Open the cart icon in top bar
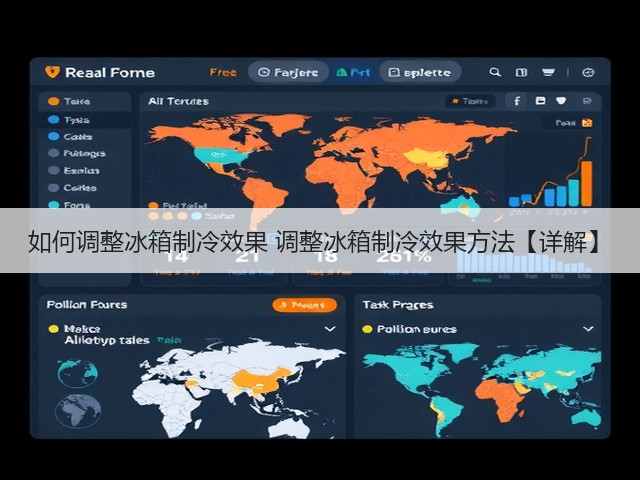The height and width of the screenshot is (480, 640). click(548, 73)
